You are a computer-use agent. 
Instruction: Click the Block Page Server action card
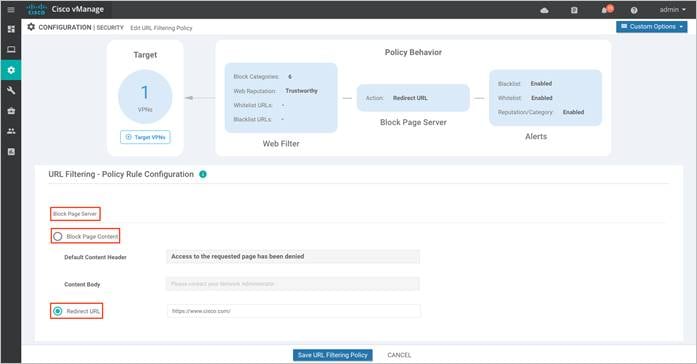tap(413, 98)
